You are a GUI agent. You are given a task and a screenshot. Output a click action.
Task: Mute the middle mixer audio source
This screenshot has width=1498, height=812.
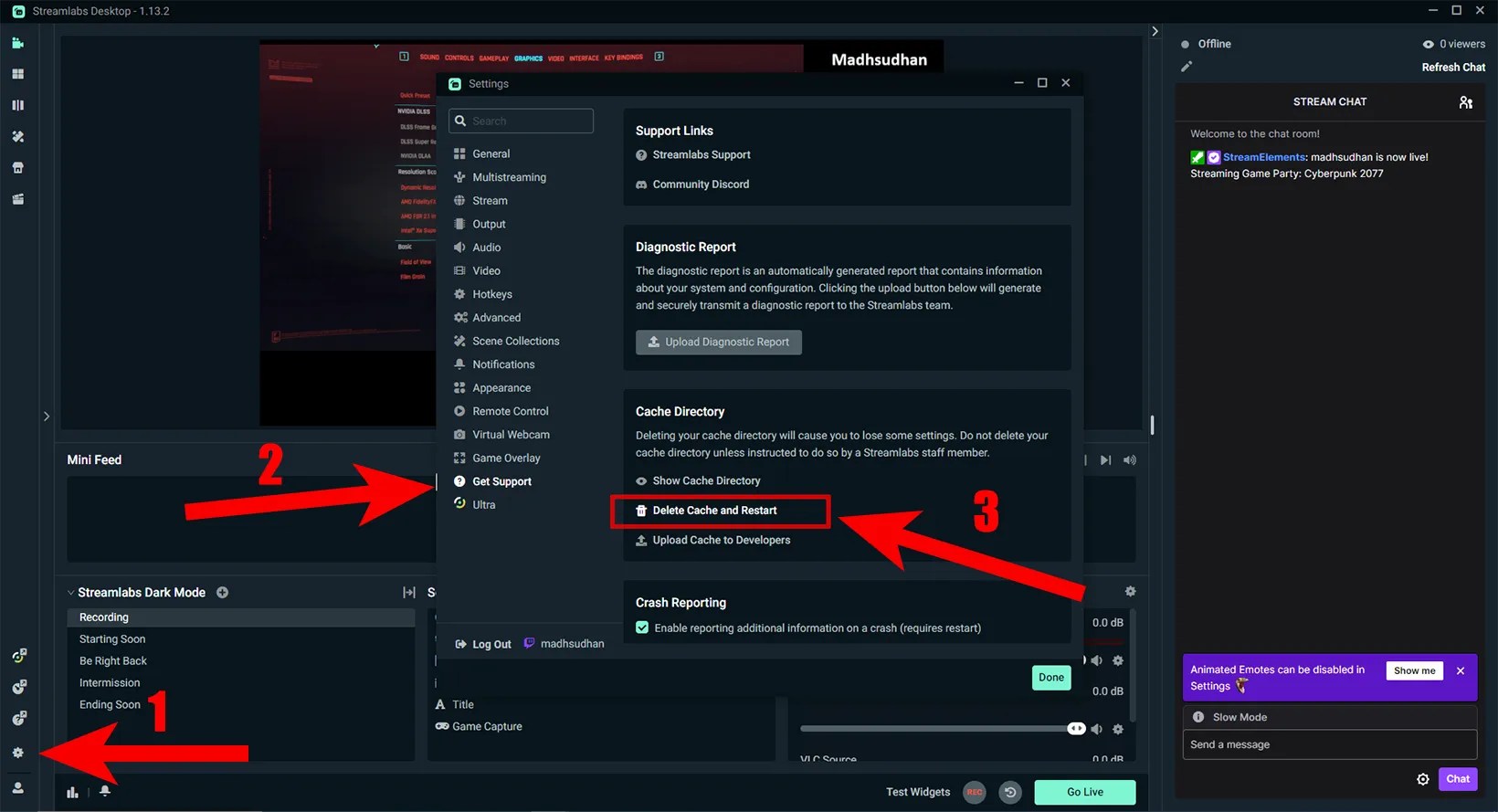click(1097, 660)
